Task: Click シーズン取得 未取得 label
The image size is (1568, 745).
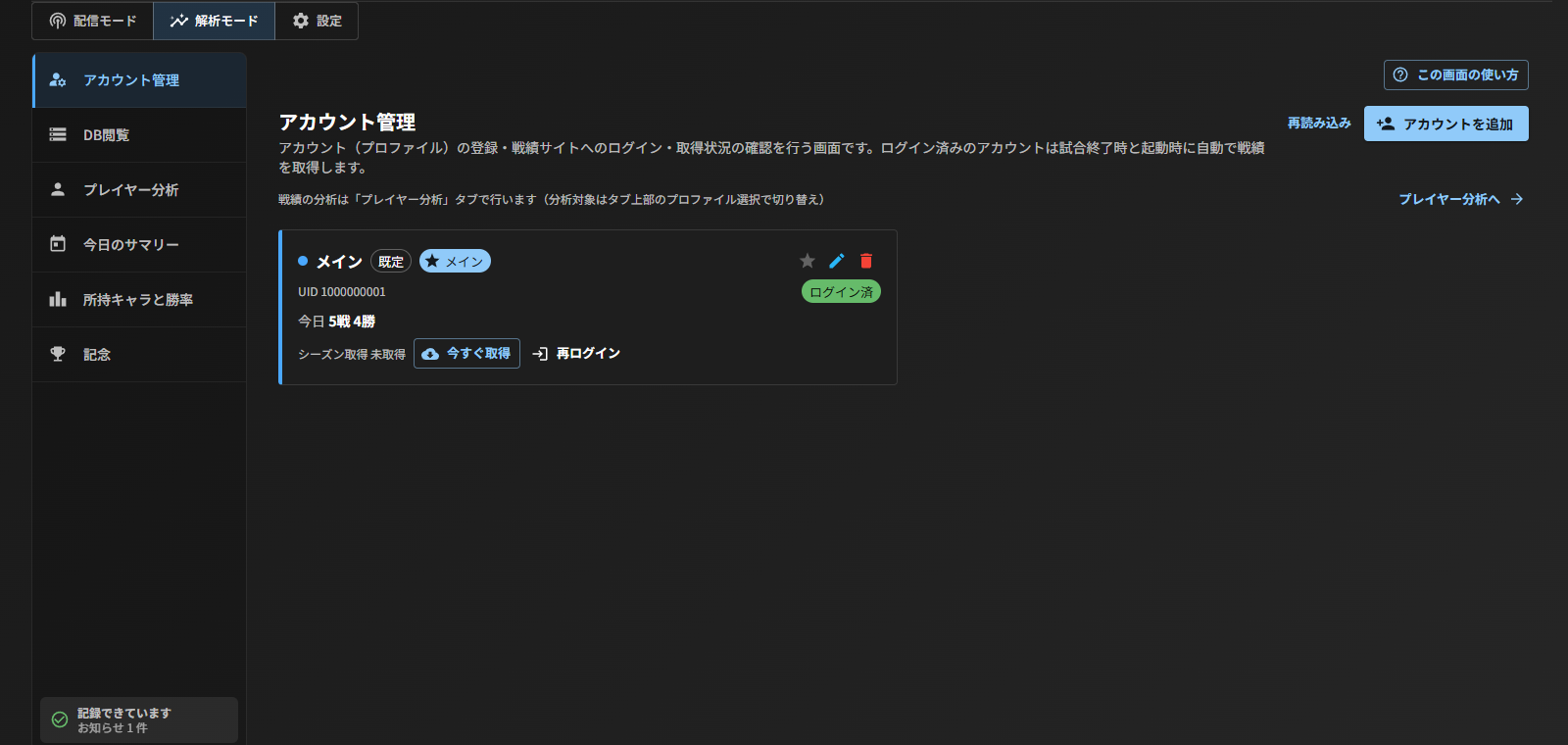Action: pyautogui.click(x=352, y=355)
